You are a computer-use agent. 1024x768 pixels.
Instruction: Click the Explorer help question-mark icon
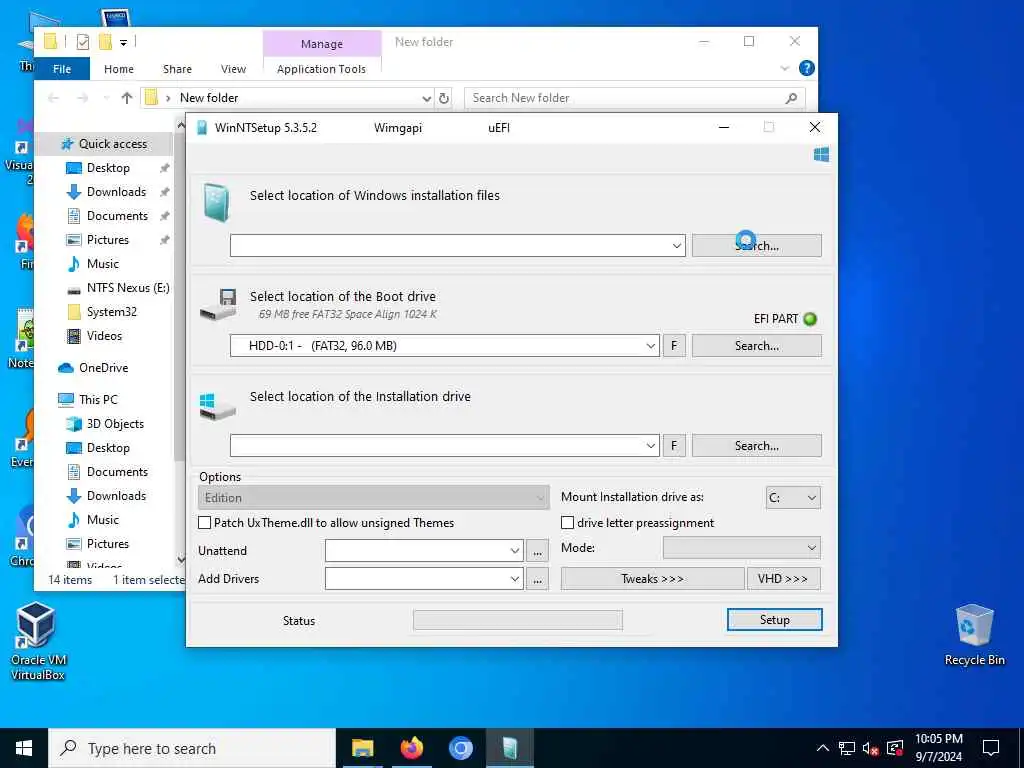[x=807, y=68]
